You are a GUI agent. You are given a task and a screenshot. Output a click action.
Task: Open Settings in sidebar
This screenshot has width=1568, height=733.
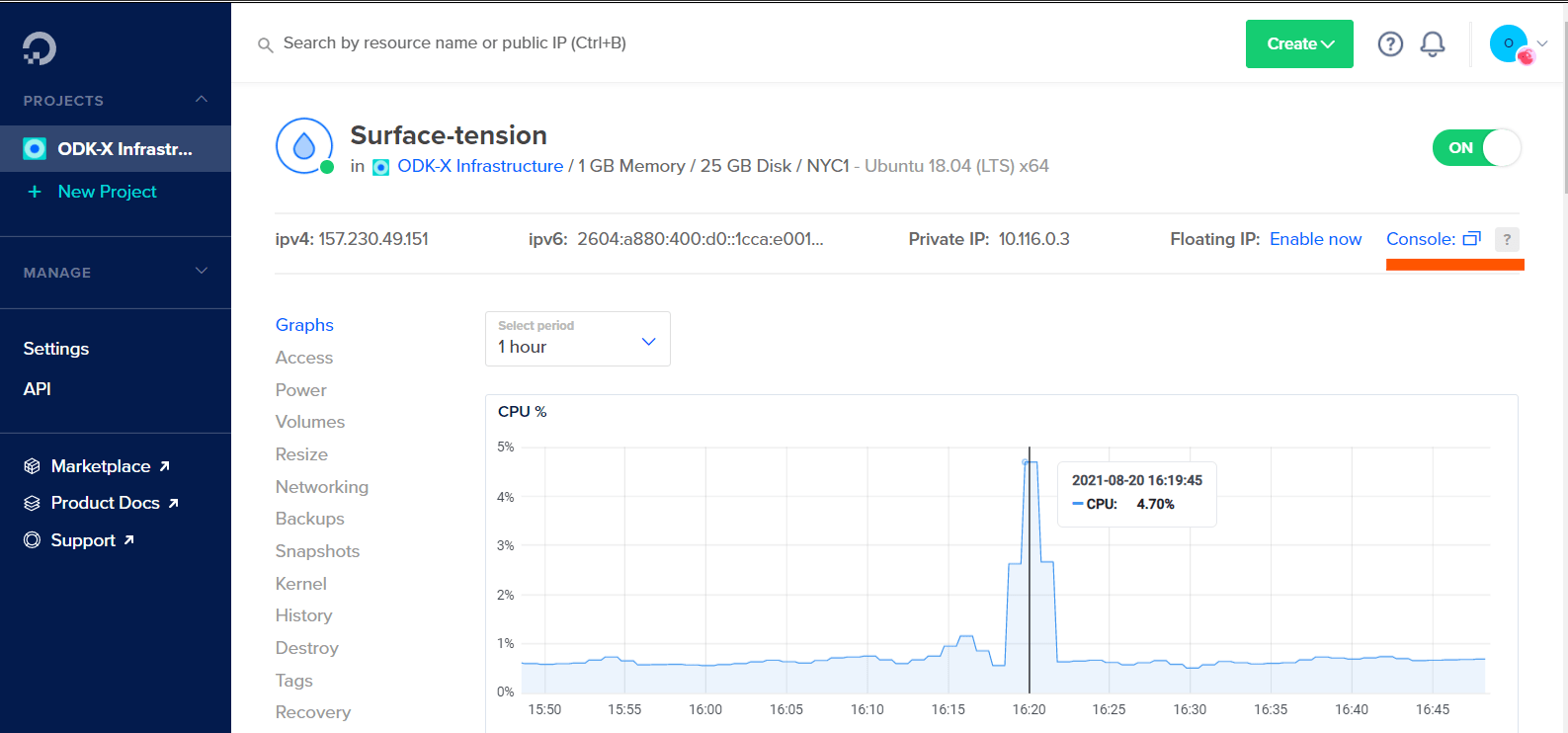[56, 349]
